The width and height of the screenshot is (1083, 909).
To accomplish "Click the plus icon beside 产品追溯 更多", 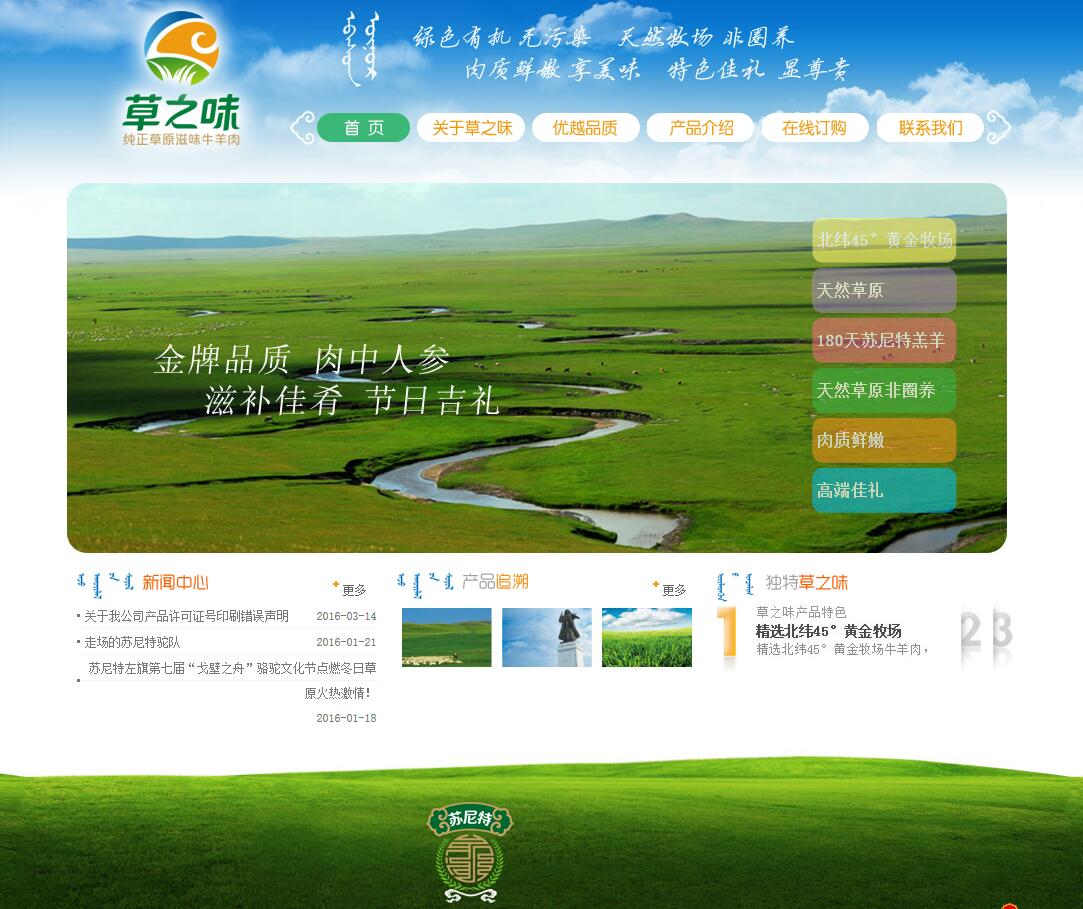I will pyautogui.click(x=656, y=584).
